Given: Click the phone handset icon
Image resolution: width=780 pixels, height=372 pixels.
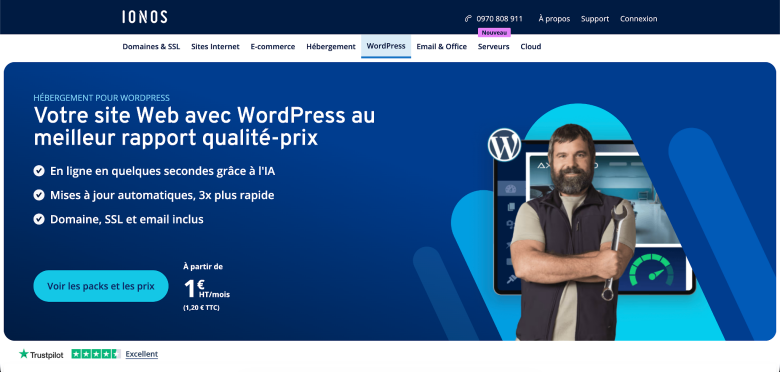Looking at the screenshot, I should (x=468, y=19).
